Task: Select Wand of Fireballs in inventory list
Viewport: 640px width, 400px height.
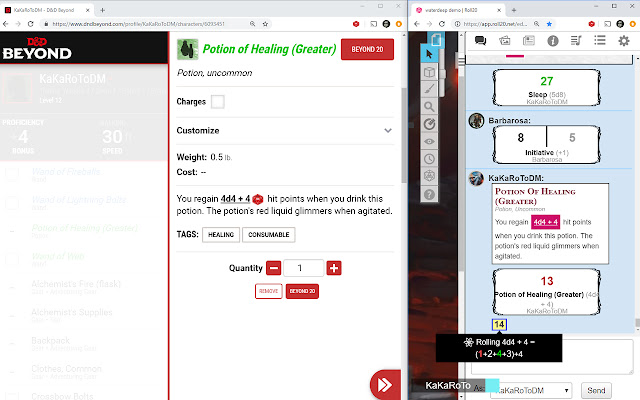Action: point(66,172)
